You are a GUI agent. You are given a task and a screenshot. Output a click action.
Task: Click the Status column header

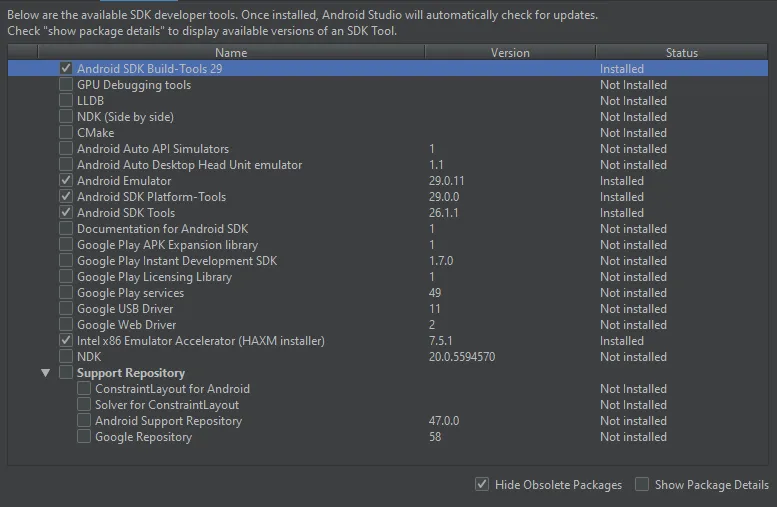[x=681, y=53]
